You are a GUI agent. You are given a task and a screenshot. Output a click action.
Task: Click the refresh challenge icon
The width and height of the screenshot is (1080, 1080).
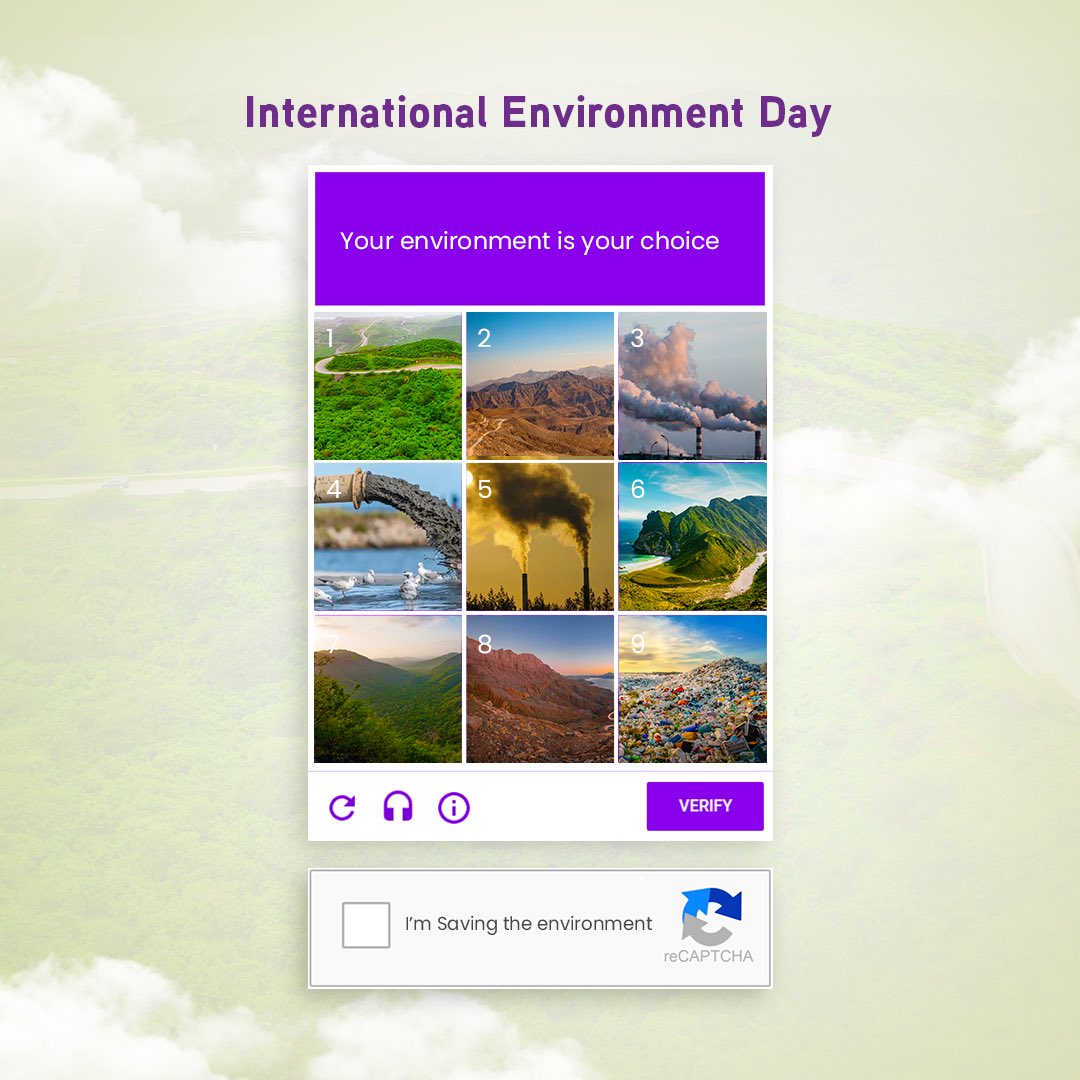tap(342, 807)
